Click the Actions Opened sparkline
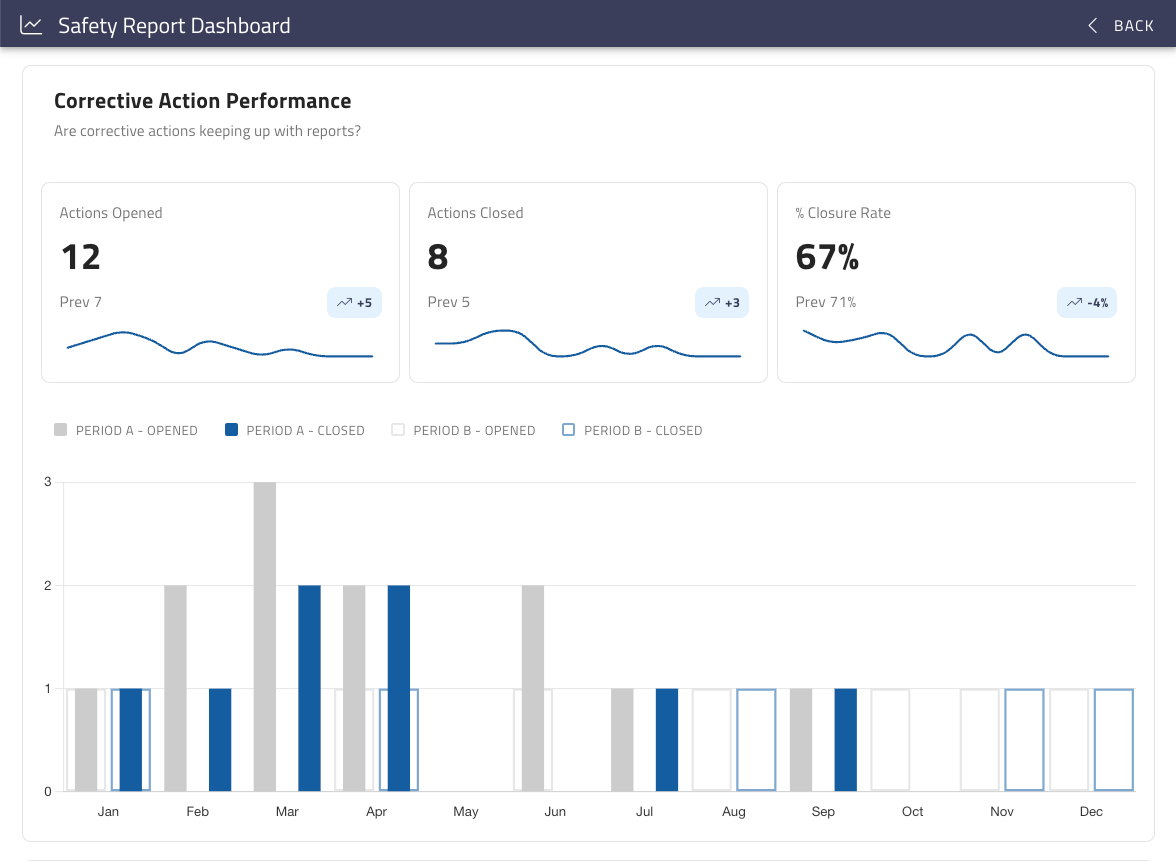The width and height of the screenshot is (1176, 861). point(220,344)
